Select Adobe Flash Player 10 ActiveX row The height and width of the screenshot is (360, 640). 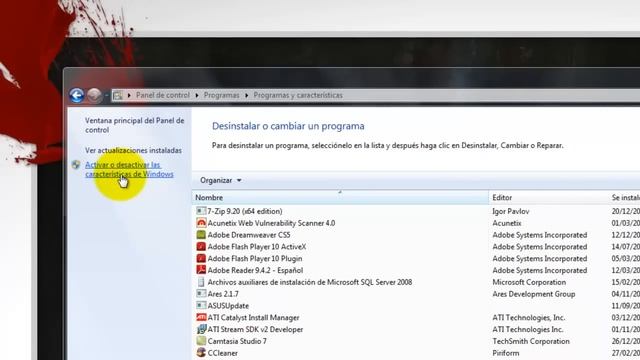[257, 247]
